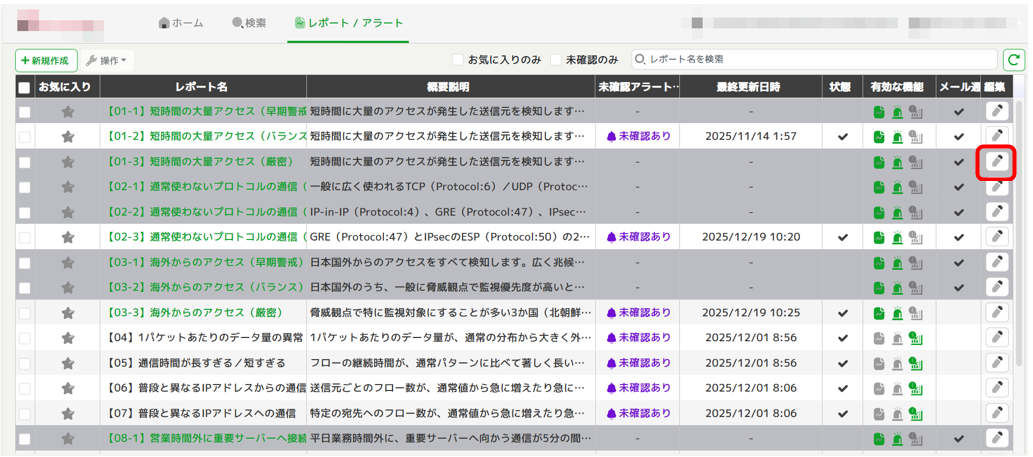Image resolution: width=1033 pixels, height=457 pixels.
Task: Click pencil icon in the 【02-1】 row
Action: pyautogui.click(x=997, y=187)
